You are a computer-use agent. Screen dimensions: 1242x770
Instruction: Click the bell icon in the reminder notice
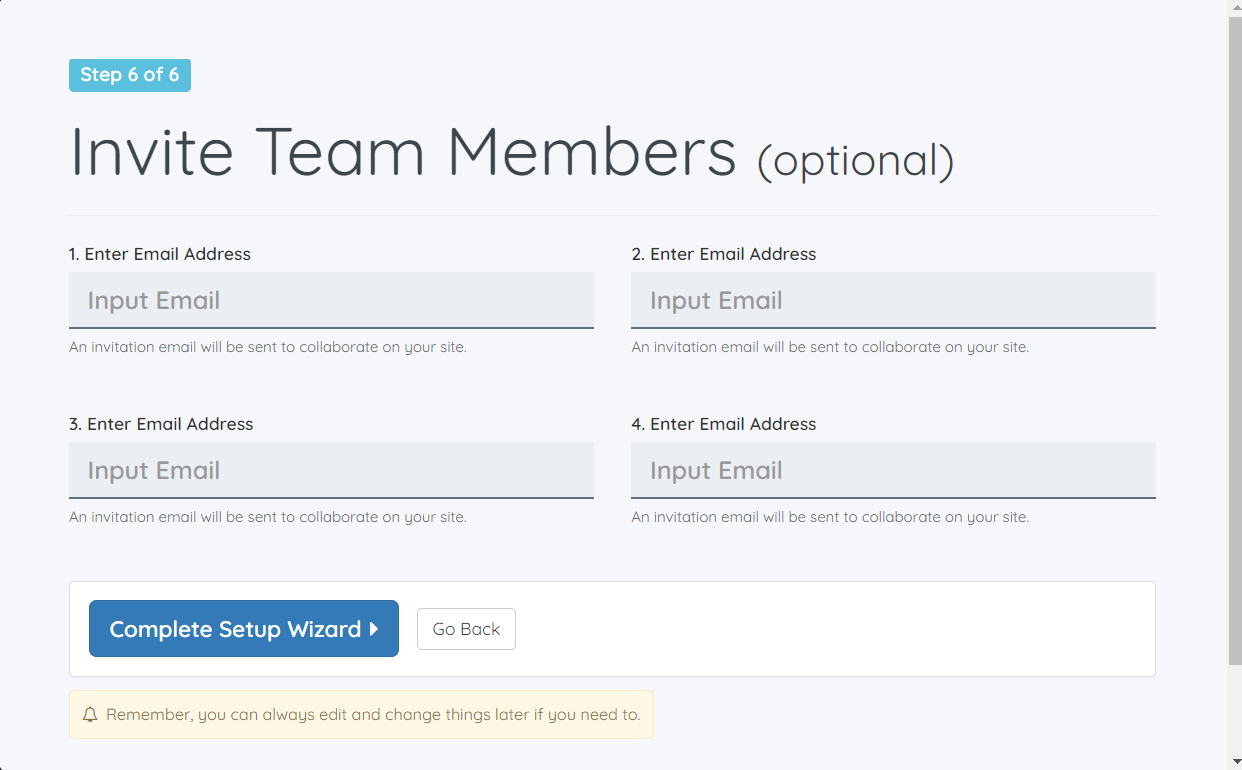coord(90,715)
